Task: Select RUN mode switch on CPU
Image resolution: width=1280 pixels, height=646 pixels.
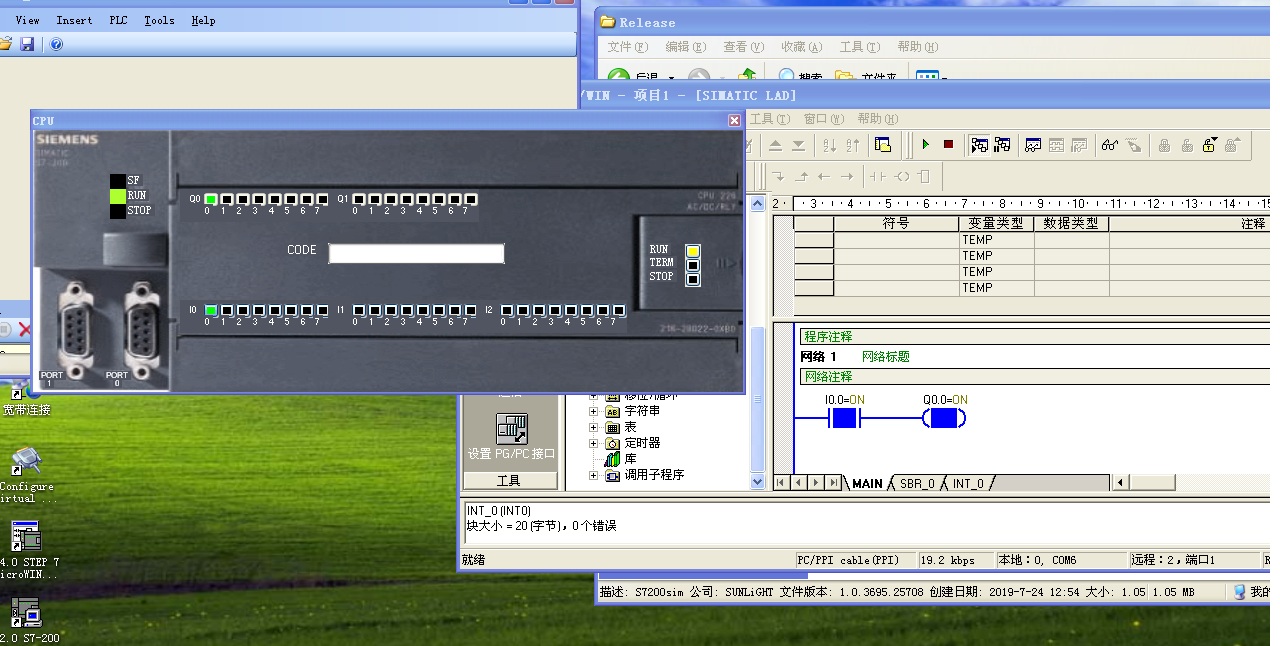Action: coord(693,251)
